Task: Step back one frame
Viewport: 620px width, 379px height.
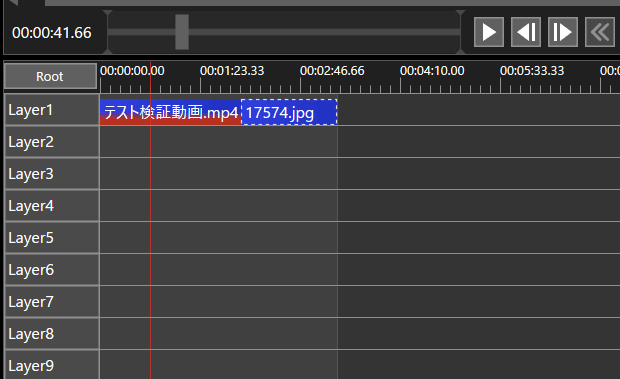Action: tap(526, 32)
